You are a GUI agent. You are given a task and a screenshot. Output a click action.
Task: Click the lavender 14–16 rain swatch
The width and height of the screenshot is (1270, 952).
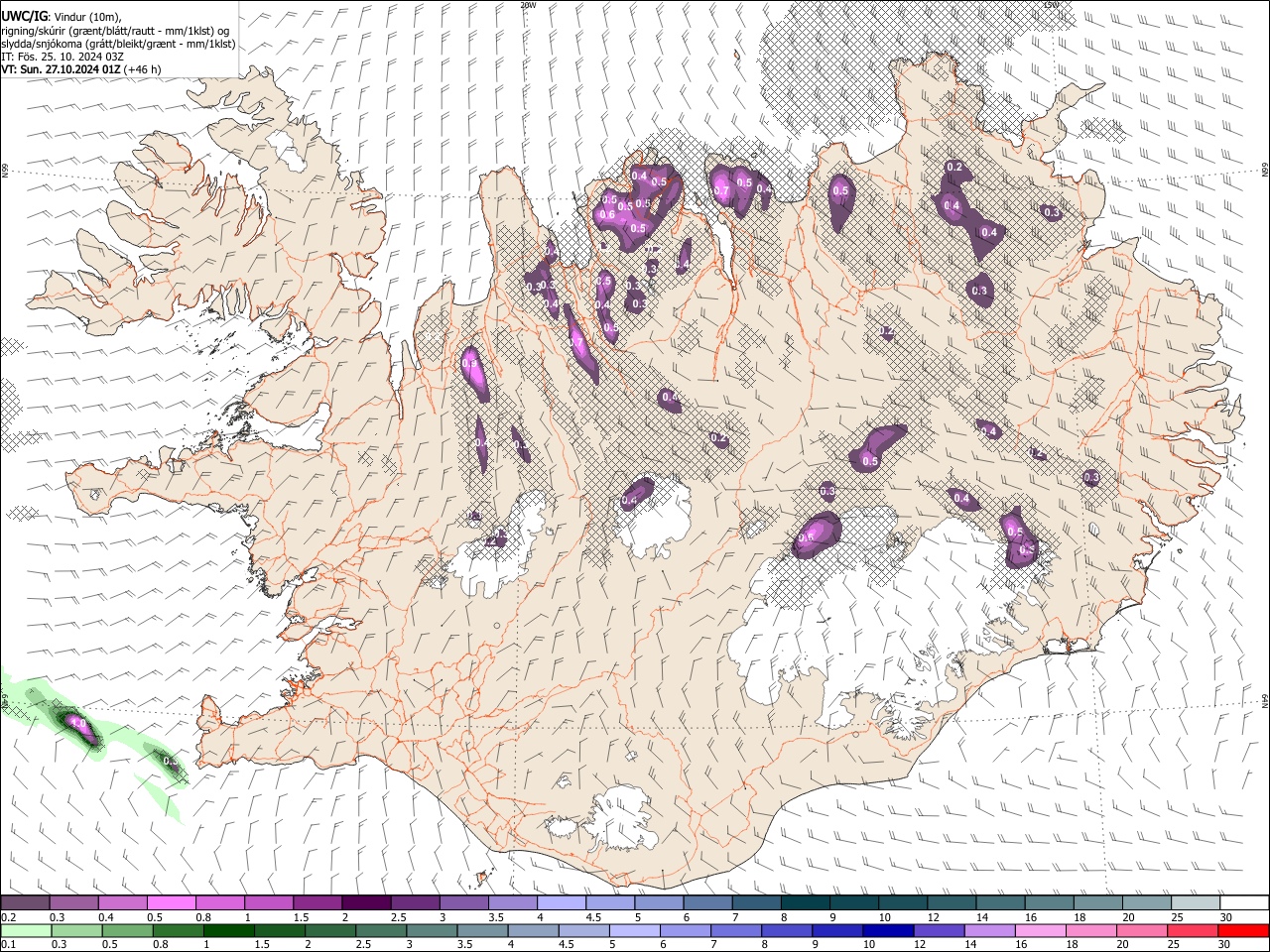click(x=990, y=930)
